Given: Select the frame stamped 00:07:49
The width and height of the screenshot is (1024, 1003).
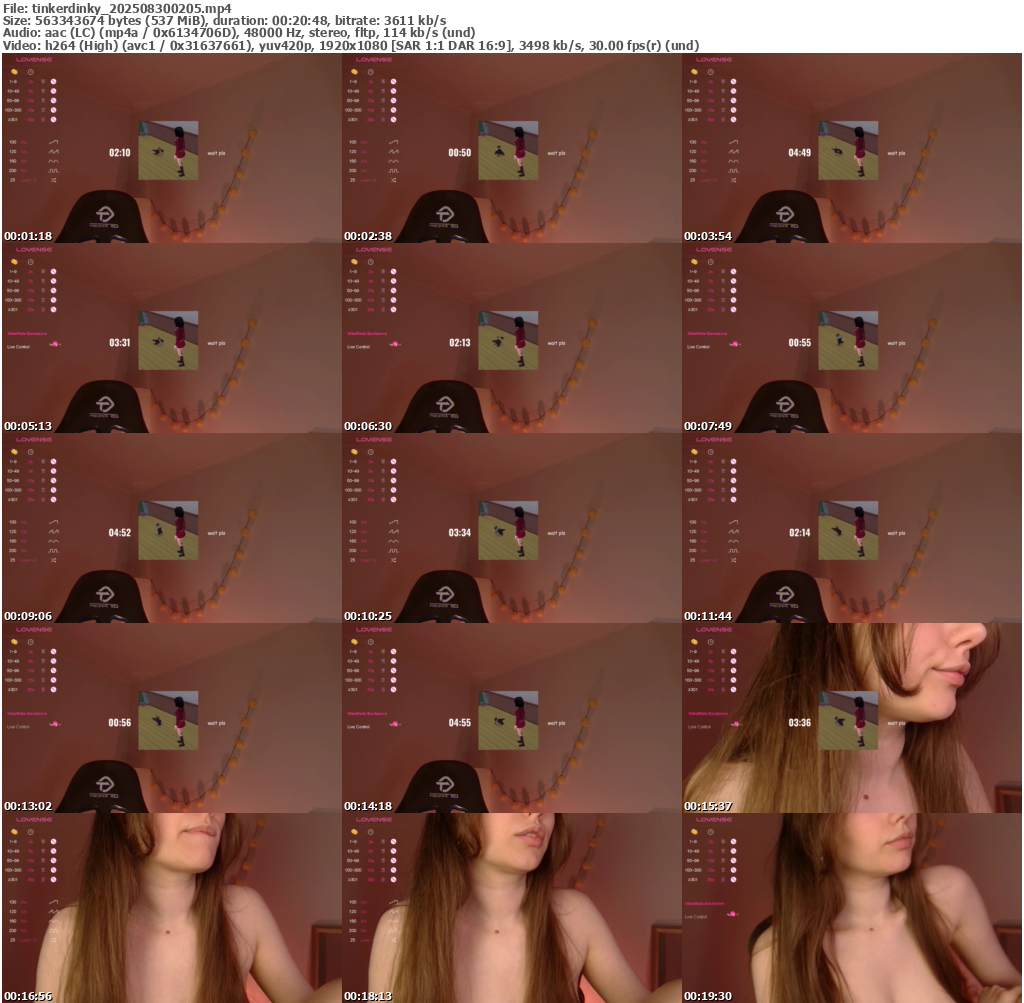Looking at the screenshot, I should click(x=852, y=338).
